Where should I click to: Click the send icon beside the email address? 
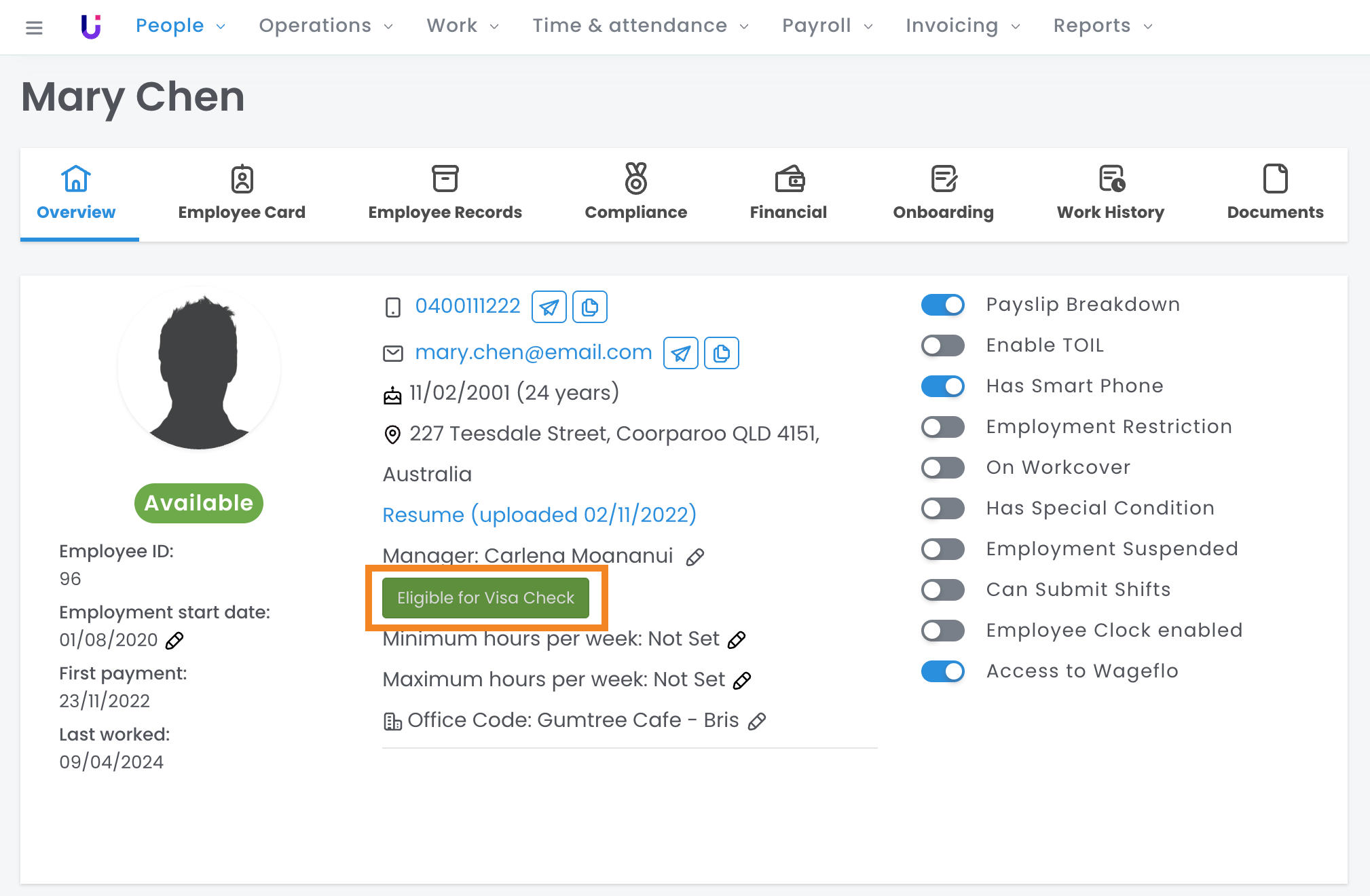tap(680, 353)
